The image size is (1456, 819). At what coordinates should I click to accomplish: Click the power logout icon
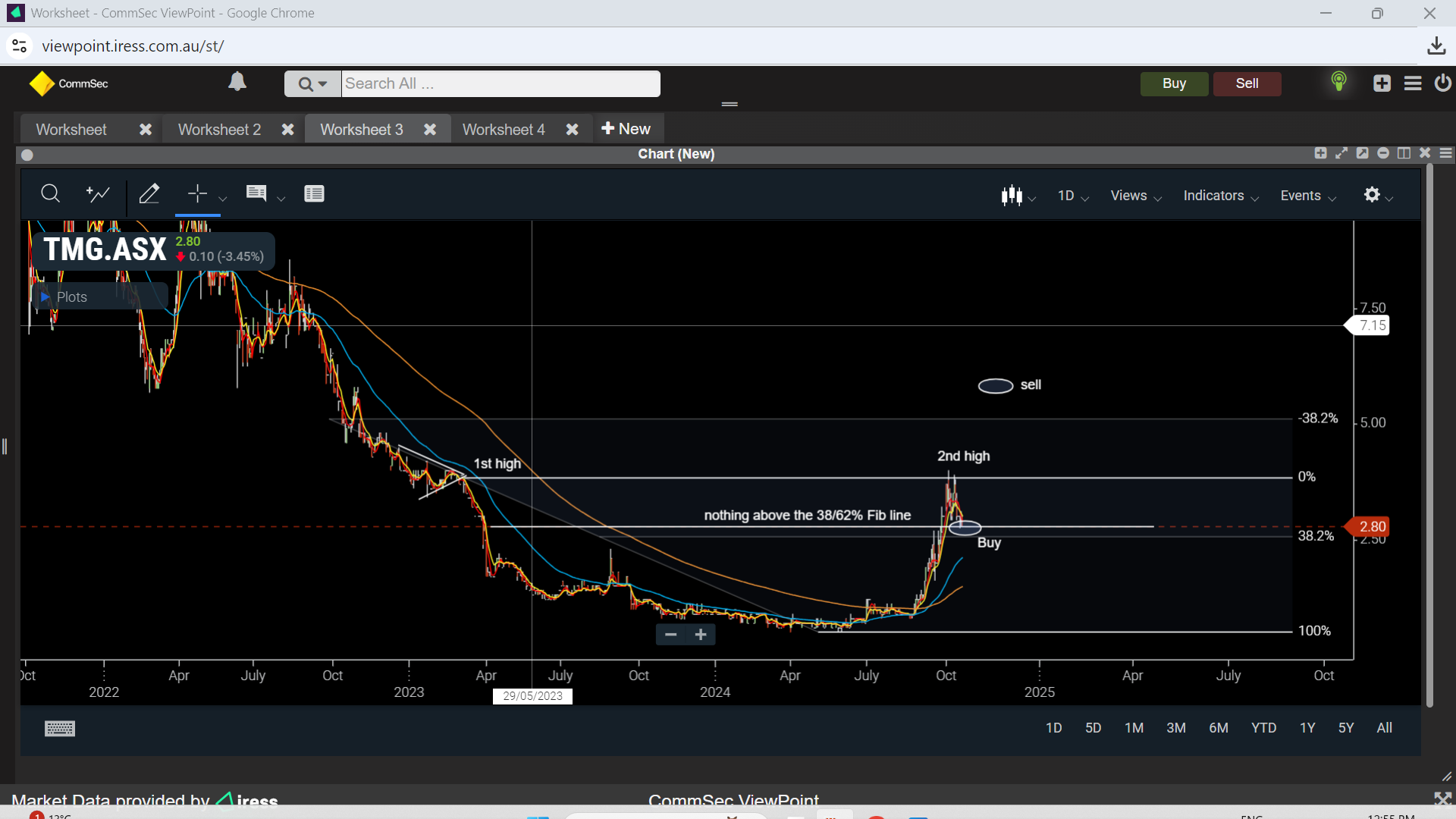(1442, 83)
